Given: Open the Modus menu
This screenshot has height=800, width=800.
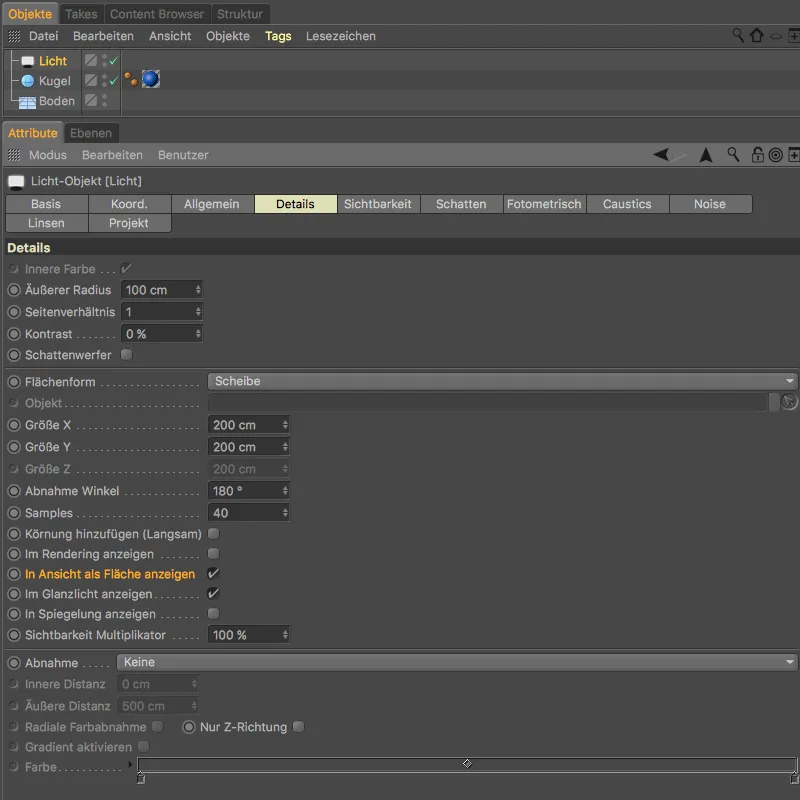Looking at the screenshot, I should (x=47, y=155).
